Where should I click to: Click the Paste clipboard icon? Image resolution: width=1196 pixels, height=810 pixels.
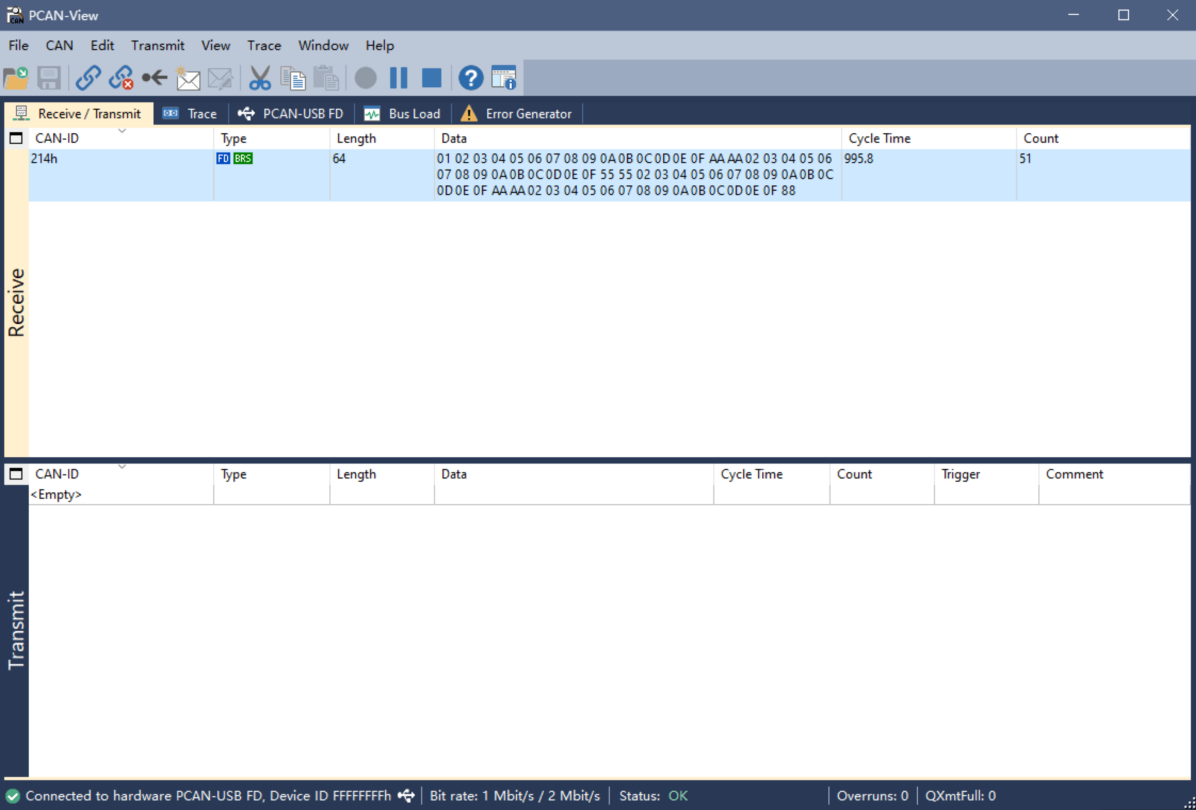326,78
